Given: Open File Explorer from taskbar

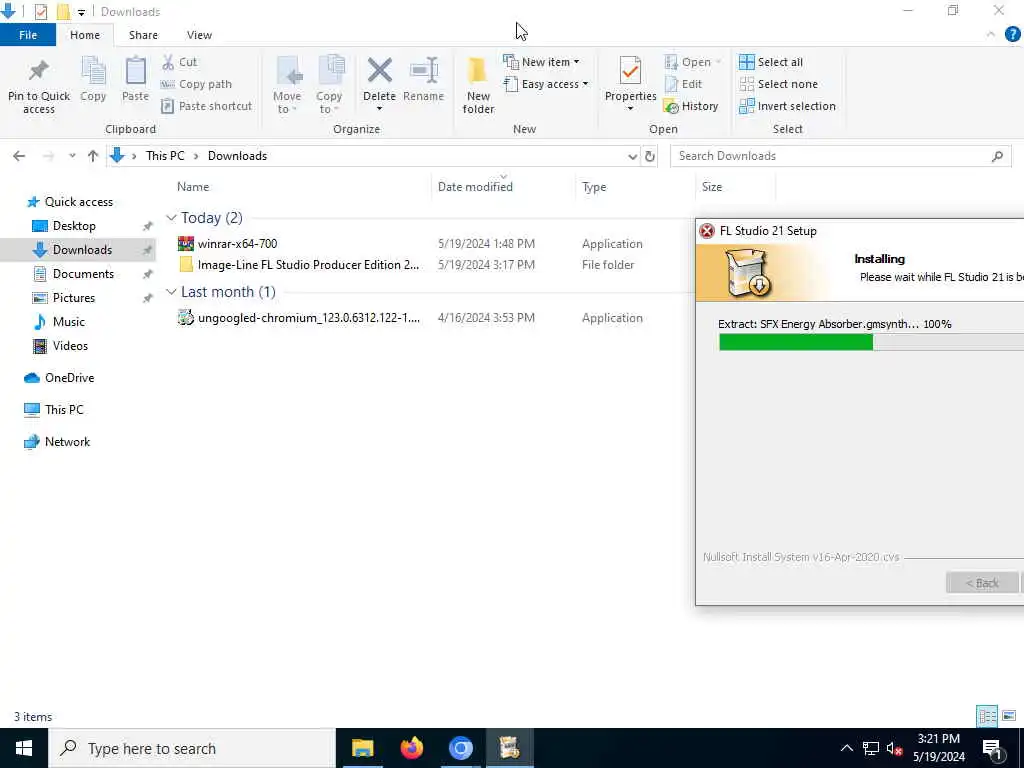Looking at the screenshot, I should pos(362,748).
